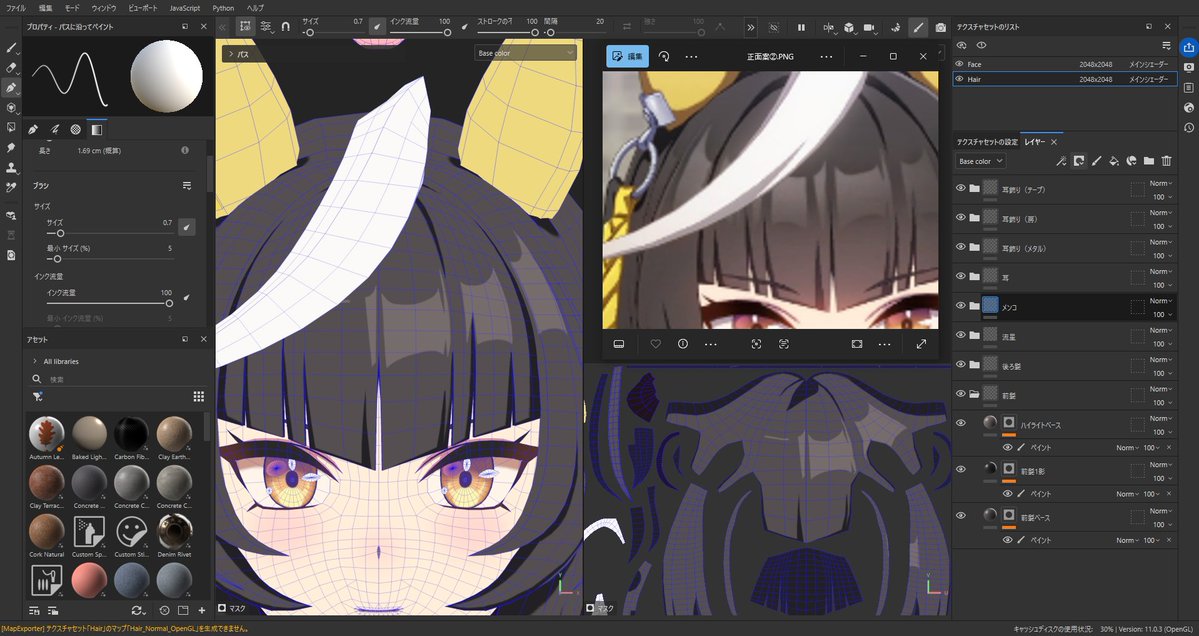
Task: Open the Base color dropdown in the viewport
Action: pos(525,53)
